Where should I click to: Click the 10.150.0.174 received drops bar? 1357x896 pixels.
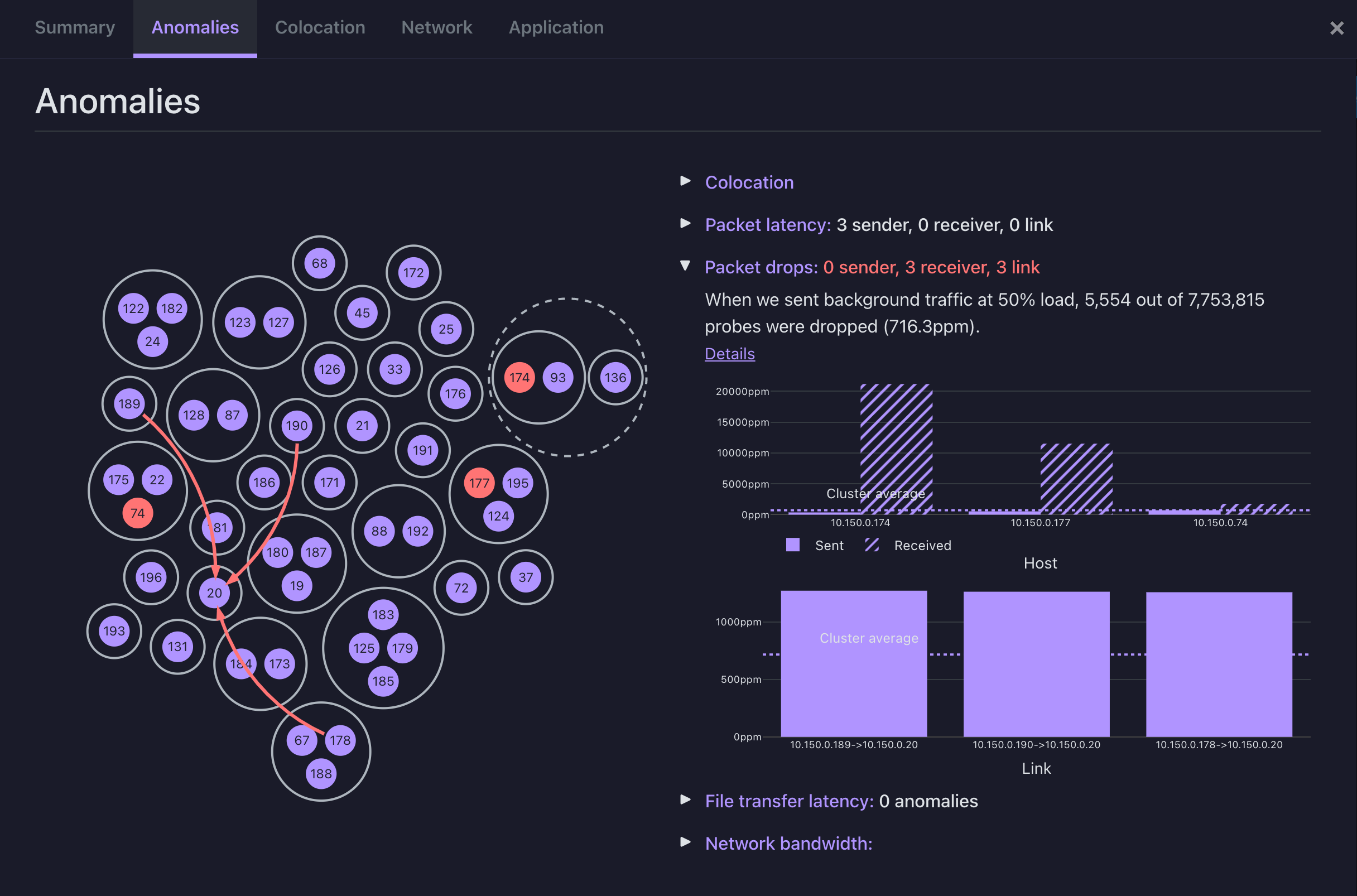tap(896, 449)
